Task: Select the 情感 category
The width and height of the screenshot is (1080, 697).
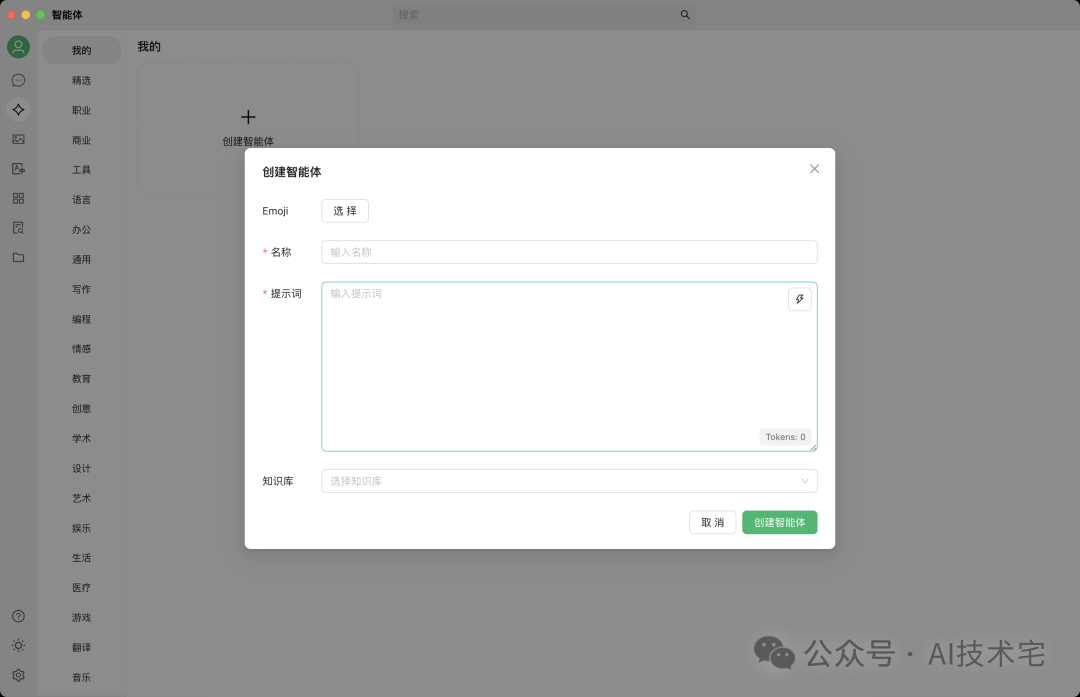Action: (x=81, y=348)
